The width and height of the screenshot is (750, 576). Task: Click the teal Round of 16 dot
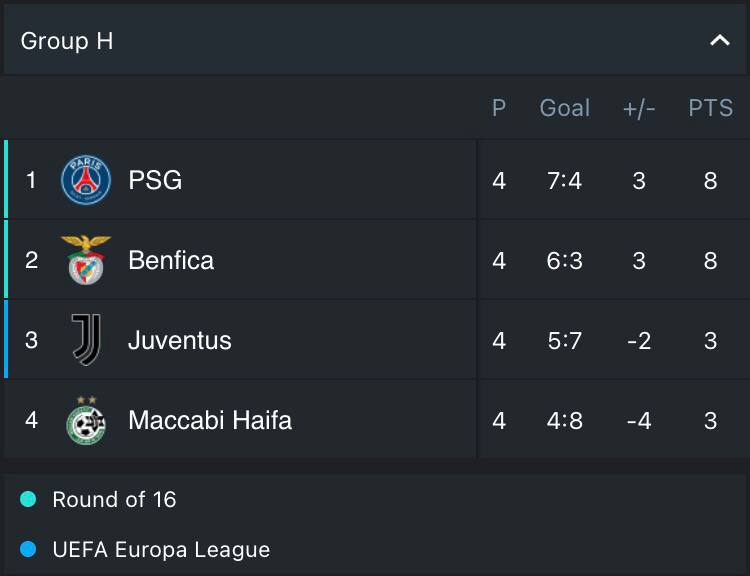(x=28, y=499)
